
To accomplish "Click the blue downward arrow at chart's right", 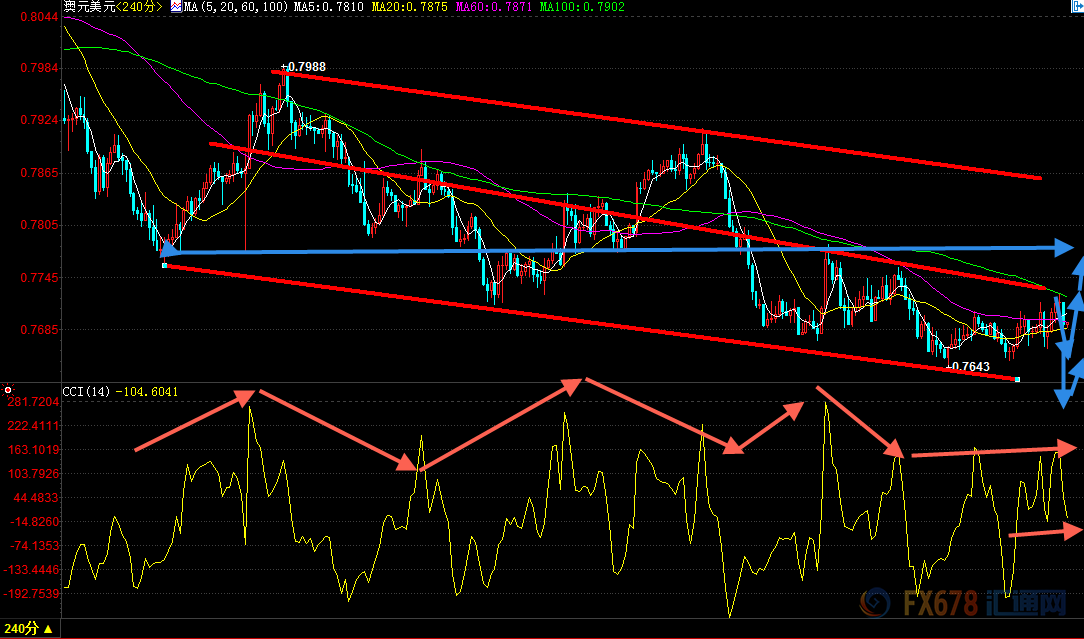I will pos(1063,396).
